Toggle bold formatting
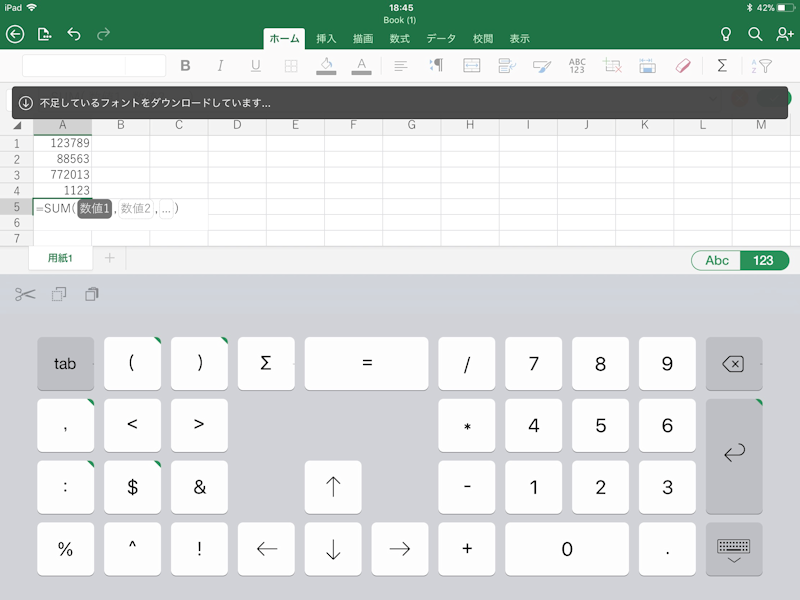The image size is (800, 600). point(185,65)
